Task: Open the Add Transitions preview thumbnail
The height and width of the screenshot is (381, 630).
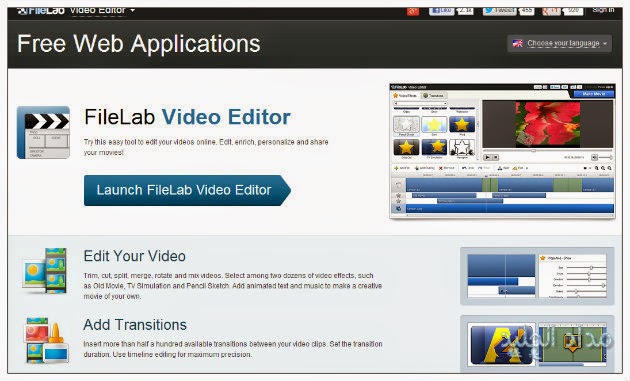Action: 537,344
